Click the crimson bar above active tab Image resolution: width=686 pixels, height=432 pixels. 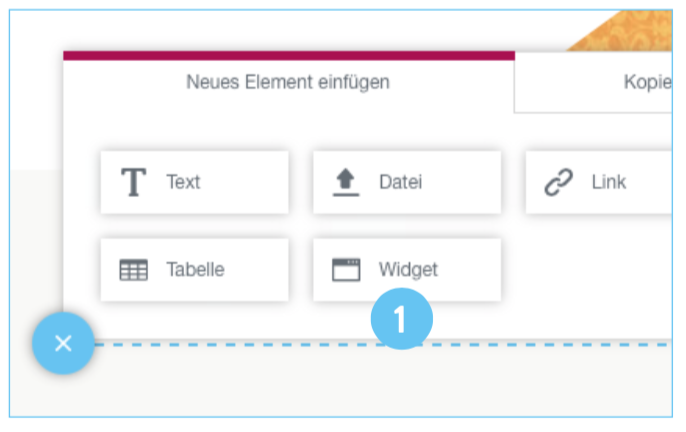(x=288, y=56)
